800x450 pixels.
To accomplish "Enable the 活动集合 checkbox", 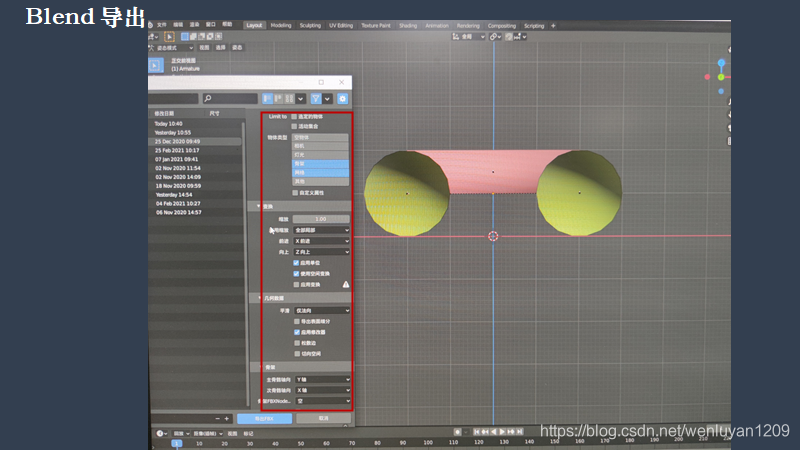I will [294, 126].
